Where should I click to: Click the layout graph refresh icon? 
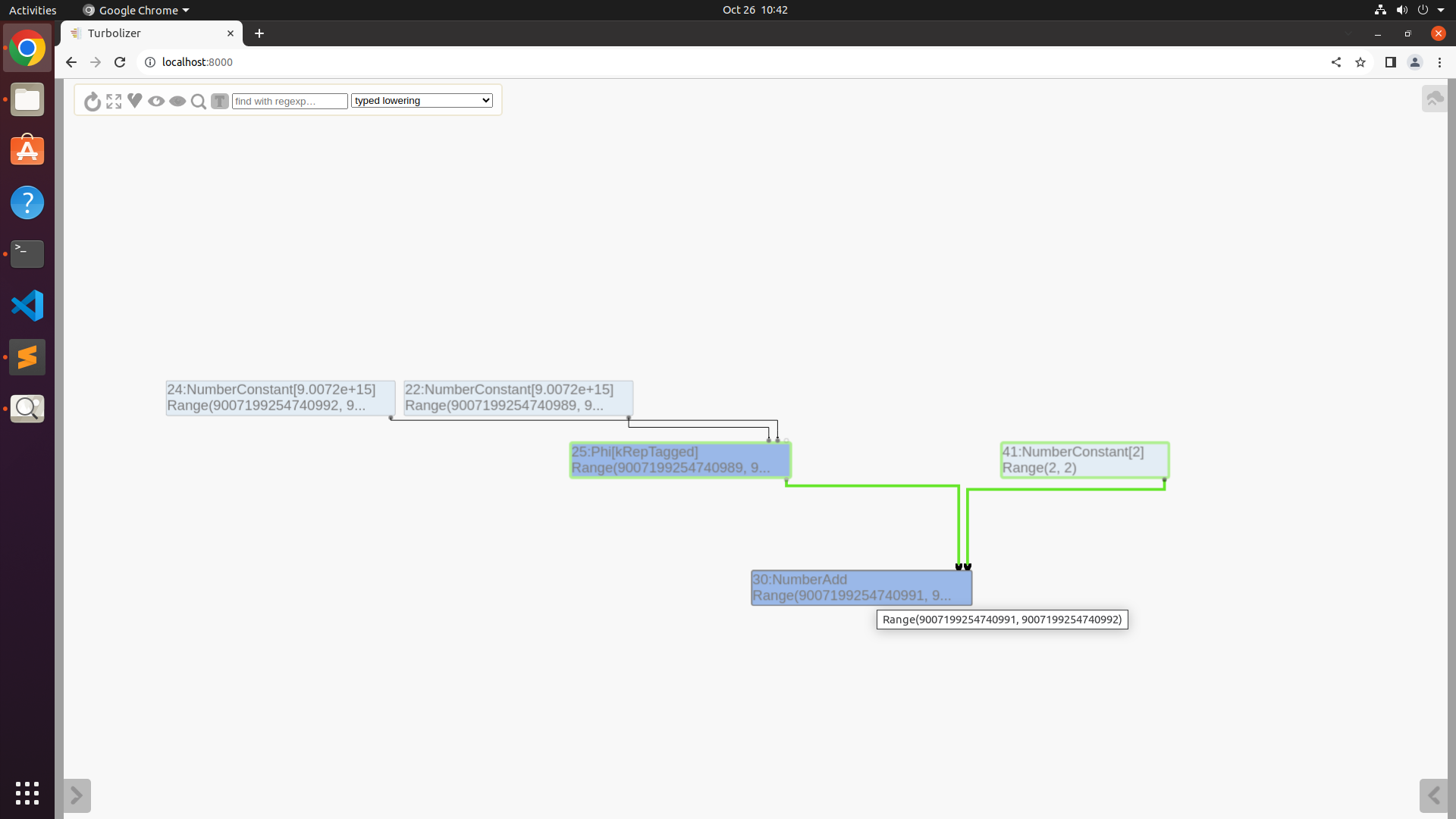pyautogui.click(x=93, y=101)
